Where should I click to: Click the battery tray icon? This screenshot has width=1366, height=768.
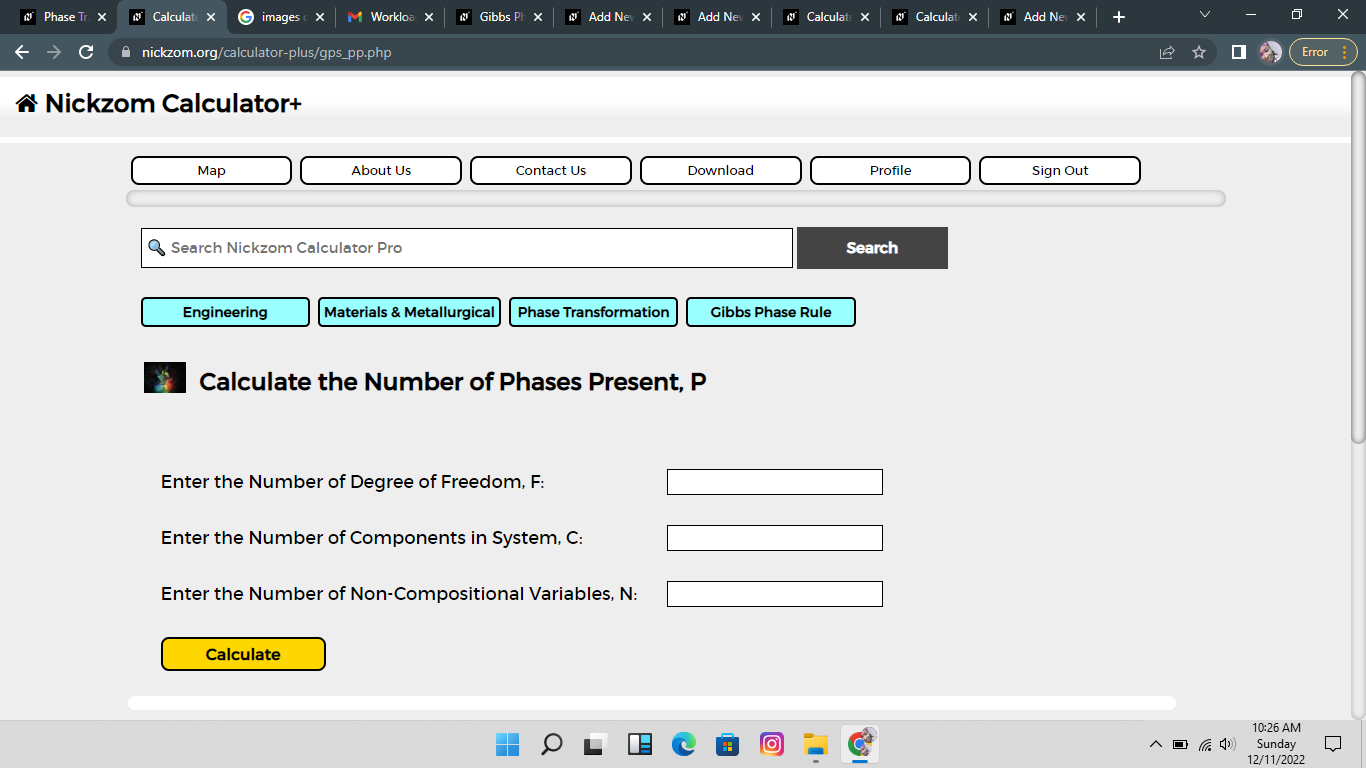pyautogui.click(x=1180, y=744)
